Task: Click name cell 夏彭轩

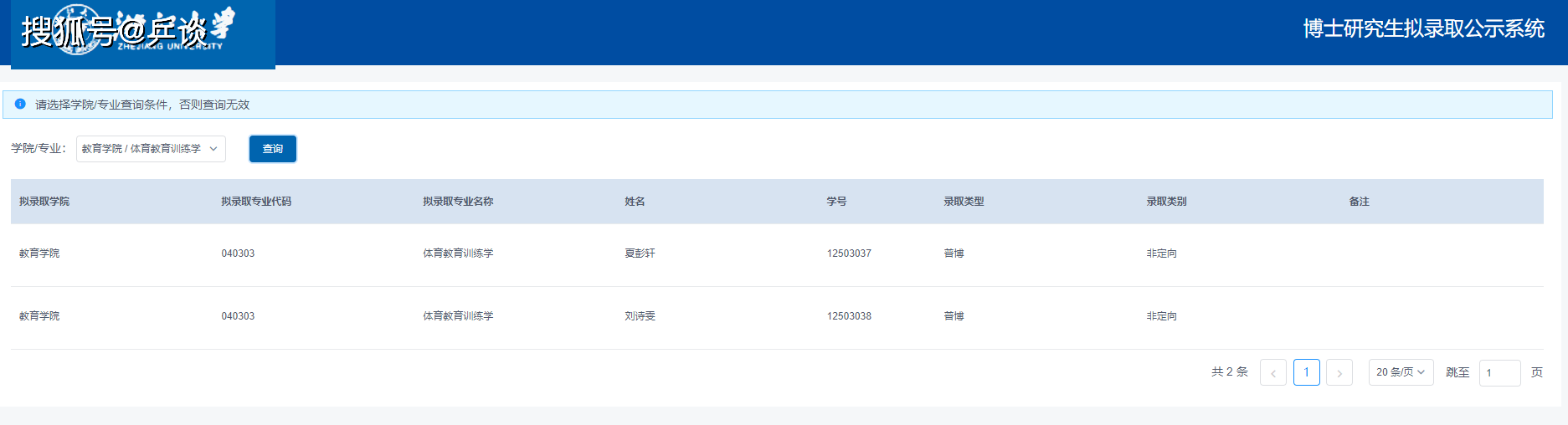Action: (x=640, y=253)
